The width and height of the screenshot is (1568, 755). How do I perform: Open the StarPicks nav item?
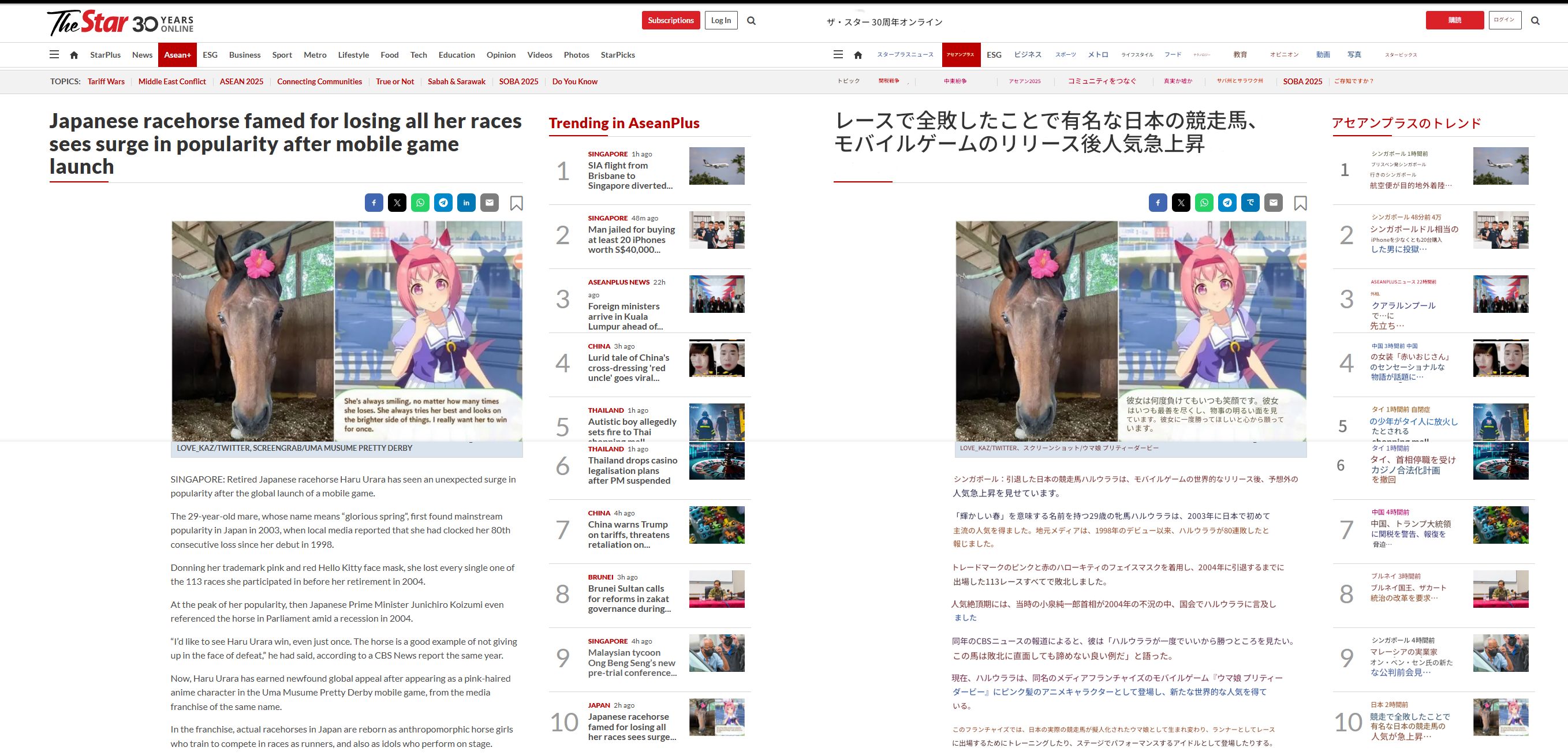pos(618,55)
